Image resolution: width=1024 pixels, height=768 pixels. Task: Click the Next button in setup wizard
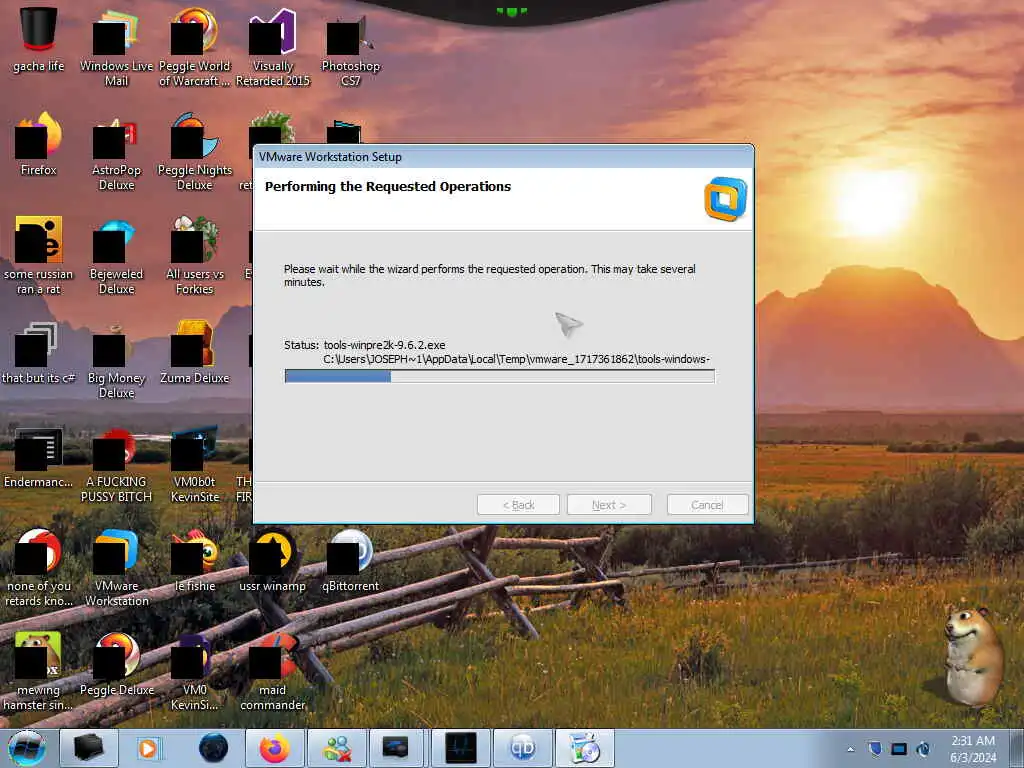click(x=609, y=505)
